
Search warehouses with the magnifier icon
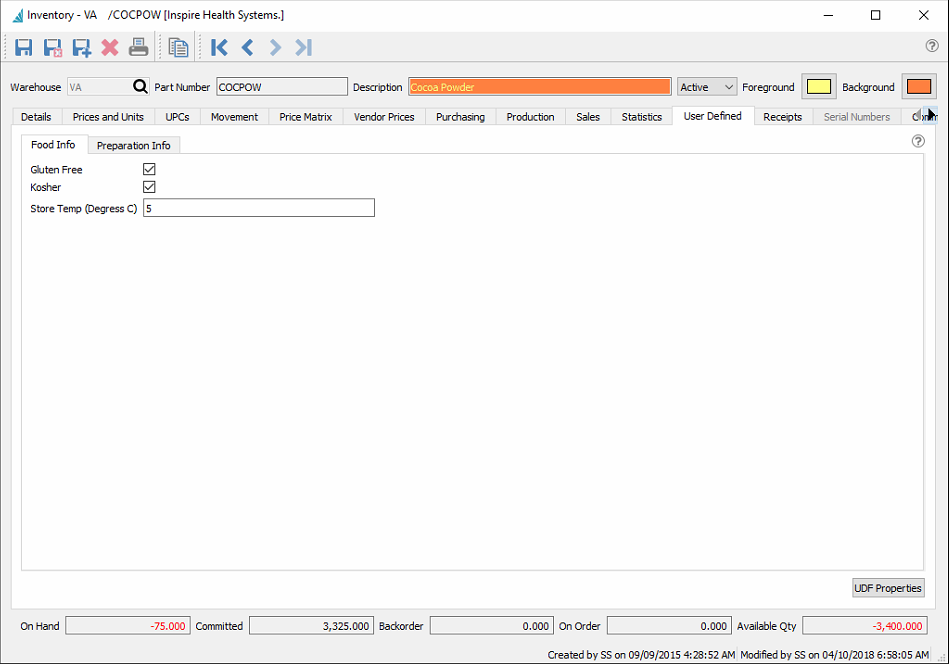(140, 87)
